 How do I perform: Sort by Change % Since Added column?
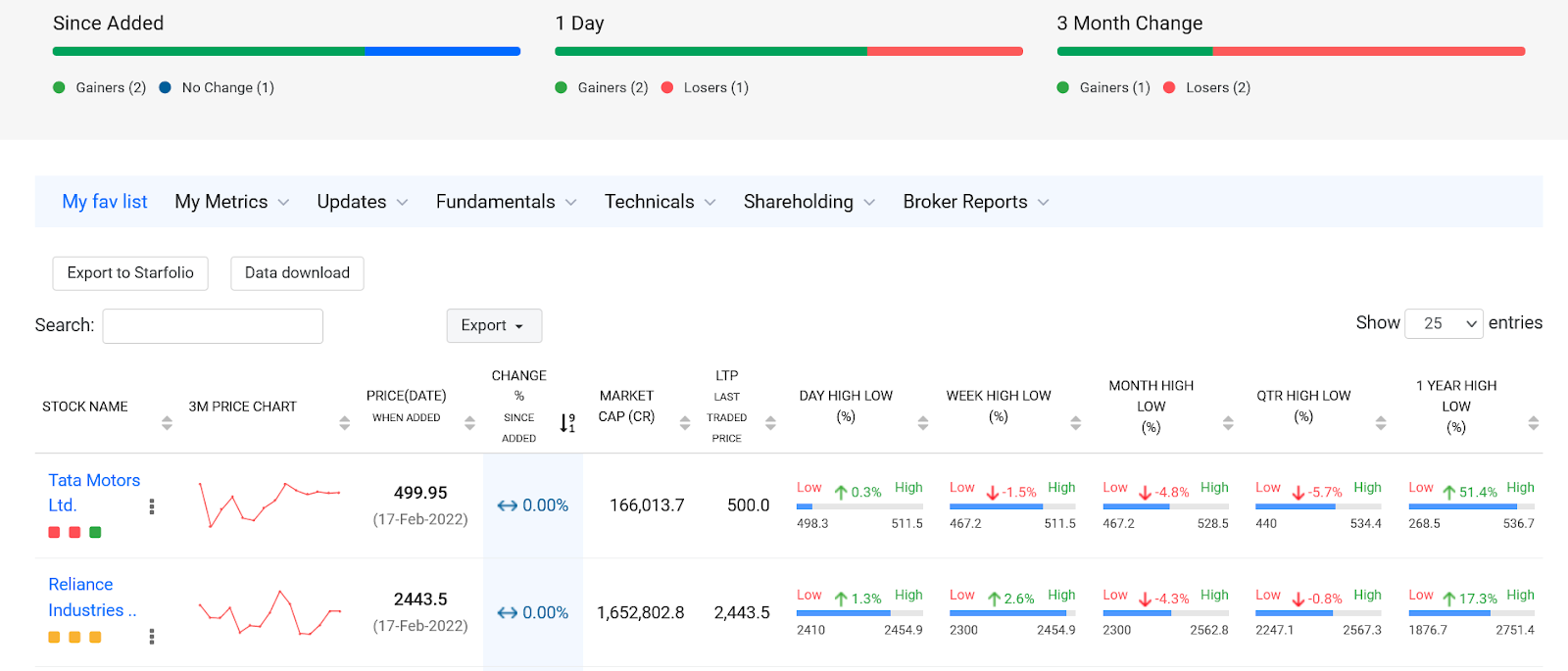coord(567,423)
